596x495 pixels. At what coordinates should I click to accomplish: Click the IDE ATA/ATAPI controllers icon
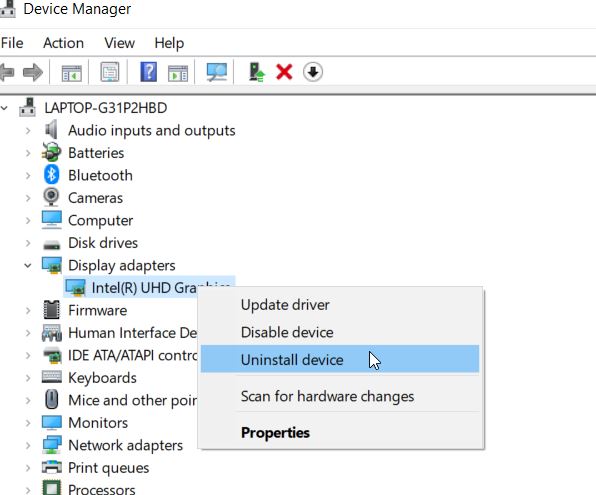52,355
